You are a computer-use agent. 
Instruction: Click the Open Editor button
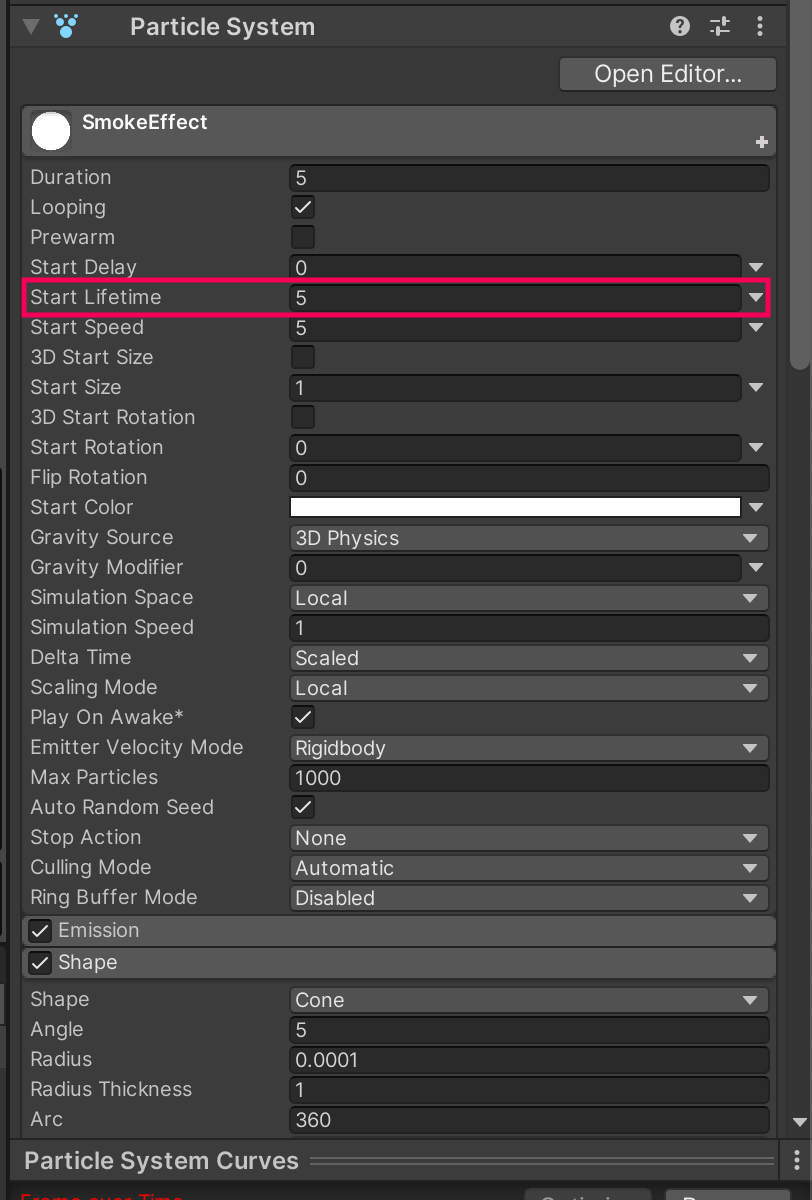[667, 73]
